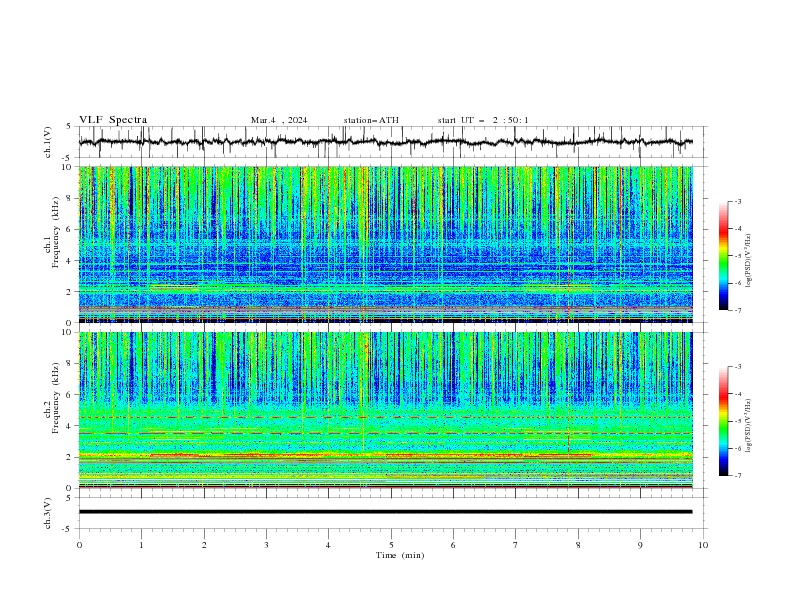Click the "VLF Spectra" plot title
Viewport: 792px width, 612px height.
(x=113, y=120)
